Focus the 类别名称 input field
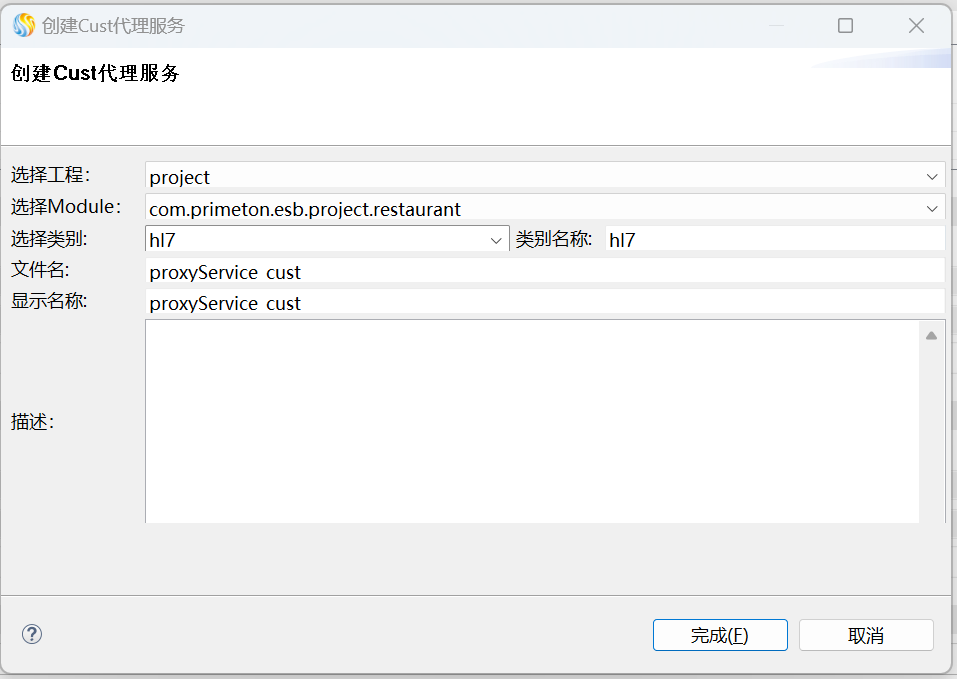 (773, 240)
